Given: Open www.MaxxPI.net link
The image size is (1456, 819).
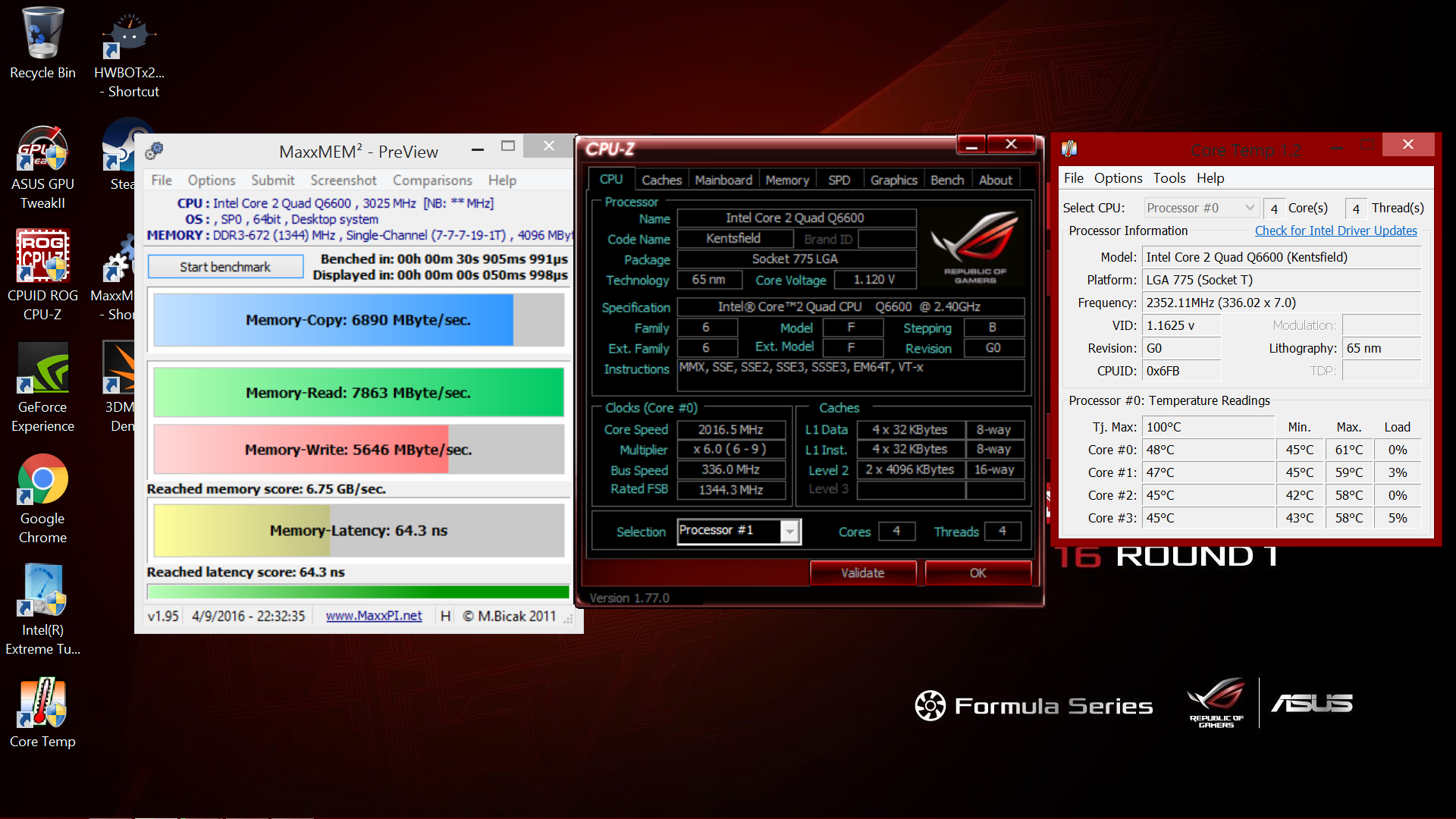Looking at the screenshot, I should 374,616.
